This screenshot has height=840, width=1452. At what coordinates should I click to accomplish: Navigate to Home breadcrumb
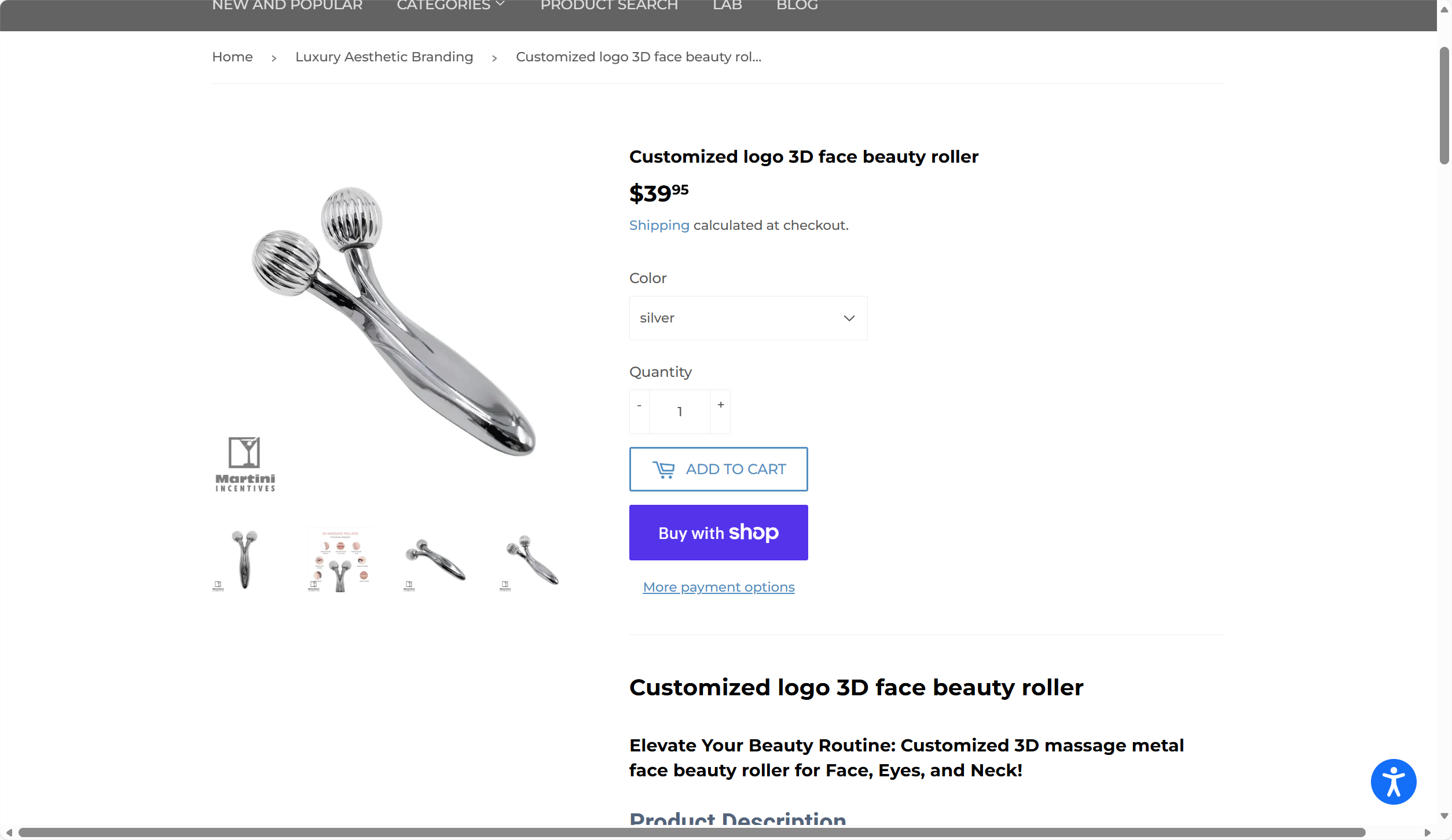[x=232, y=57]
